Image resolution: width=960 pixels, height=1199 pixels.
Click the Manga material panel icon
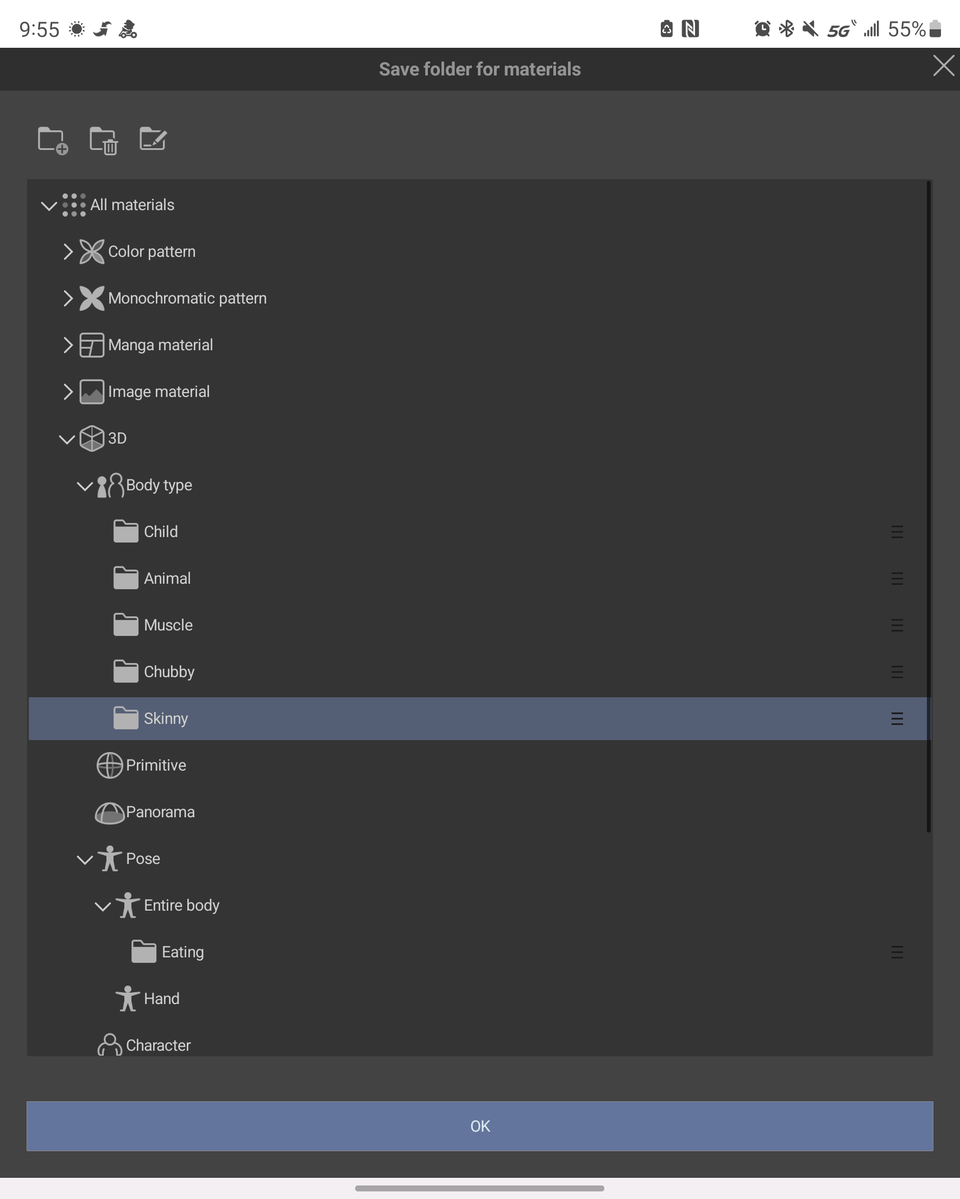pos(92,345)
